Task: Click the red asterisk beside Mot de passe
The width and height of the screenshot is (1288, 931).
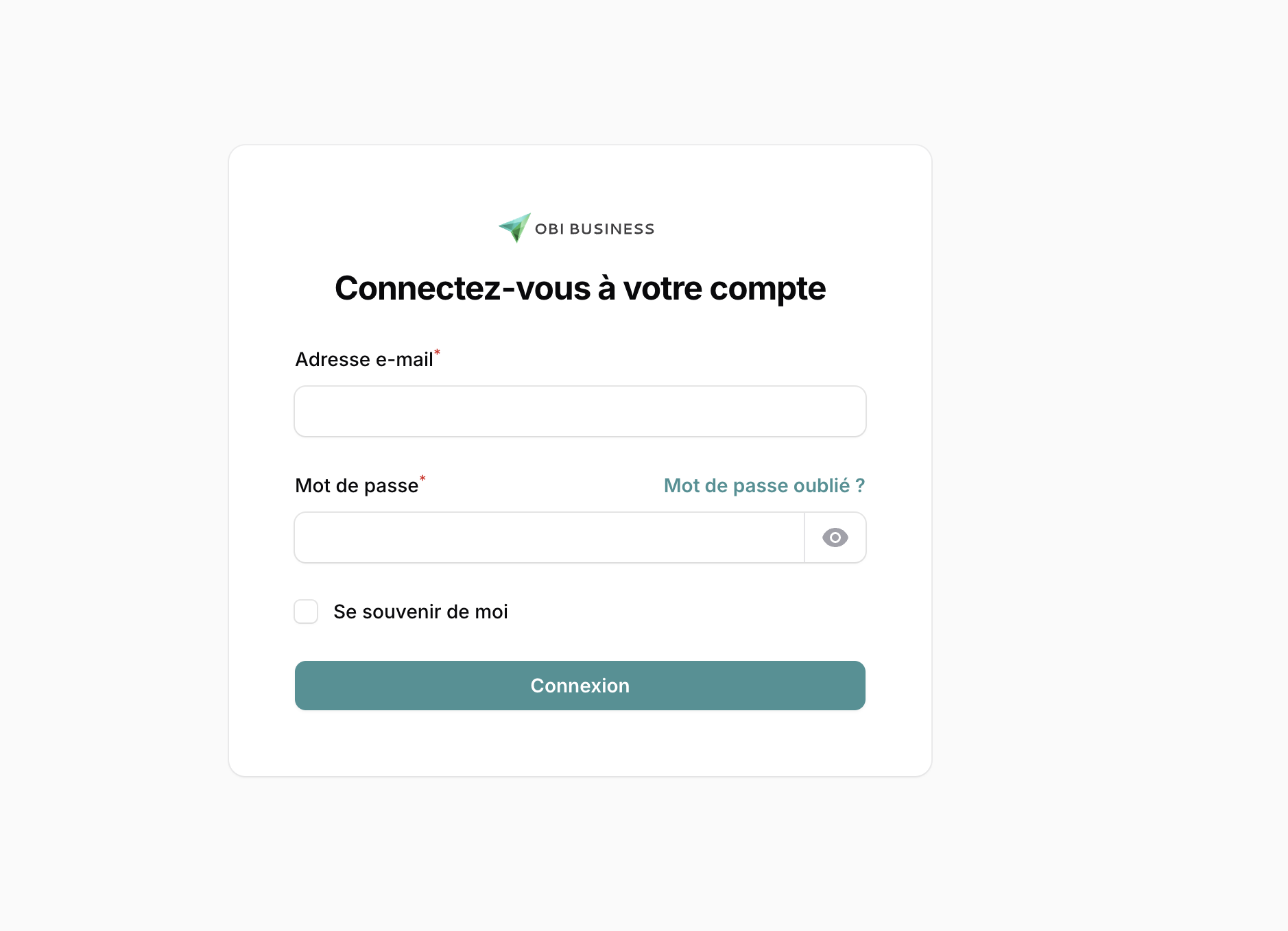Action: [x=422, y=479]
